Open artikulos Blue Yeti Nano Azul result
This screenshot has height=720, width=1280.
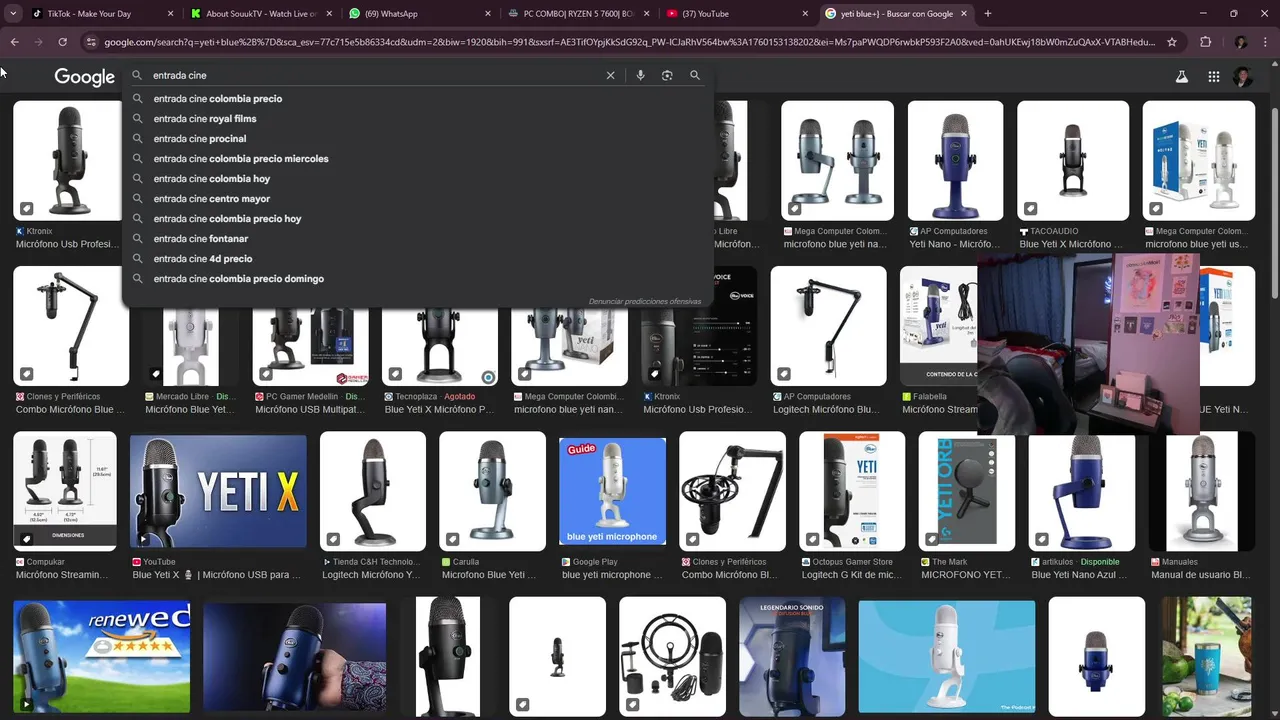1082,491
